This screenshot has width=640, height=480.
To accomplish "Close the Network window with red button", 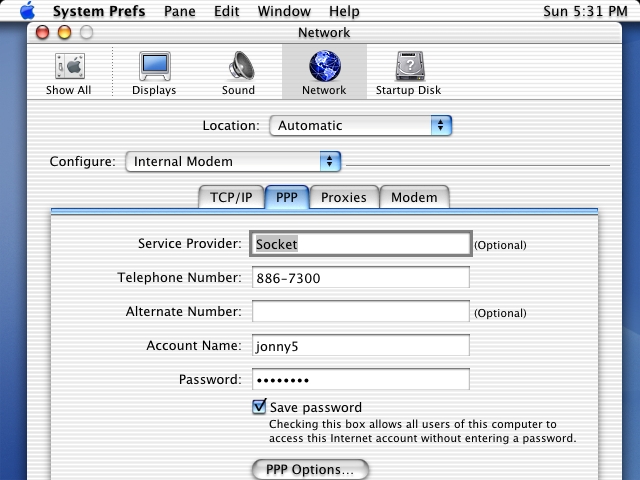I will 42,32.
